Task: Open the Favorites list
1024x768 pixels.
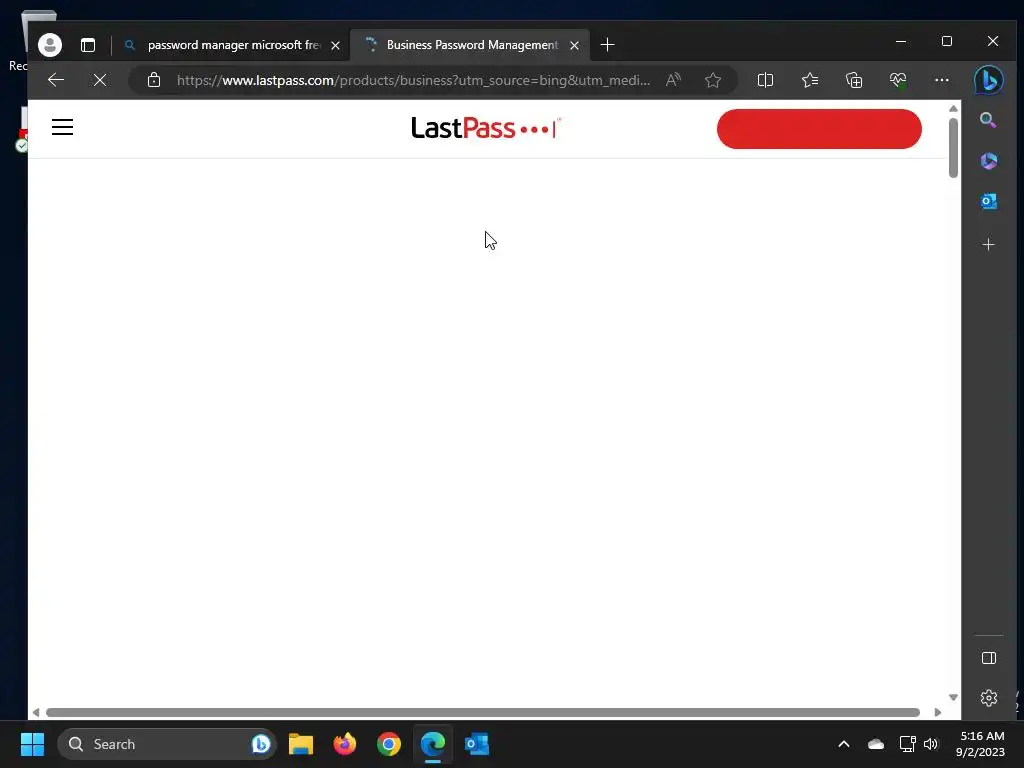Action: click(810, 80)
